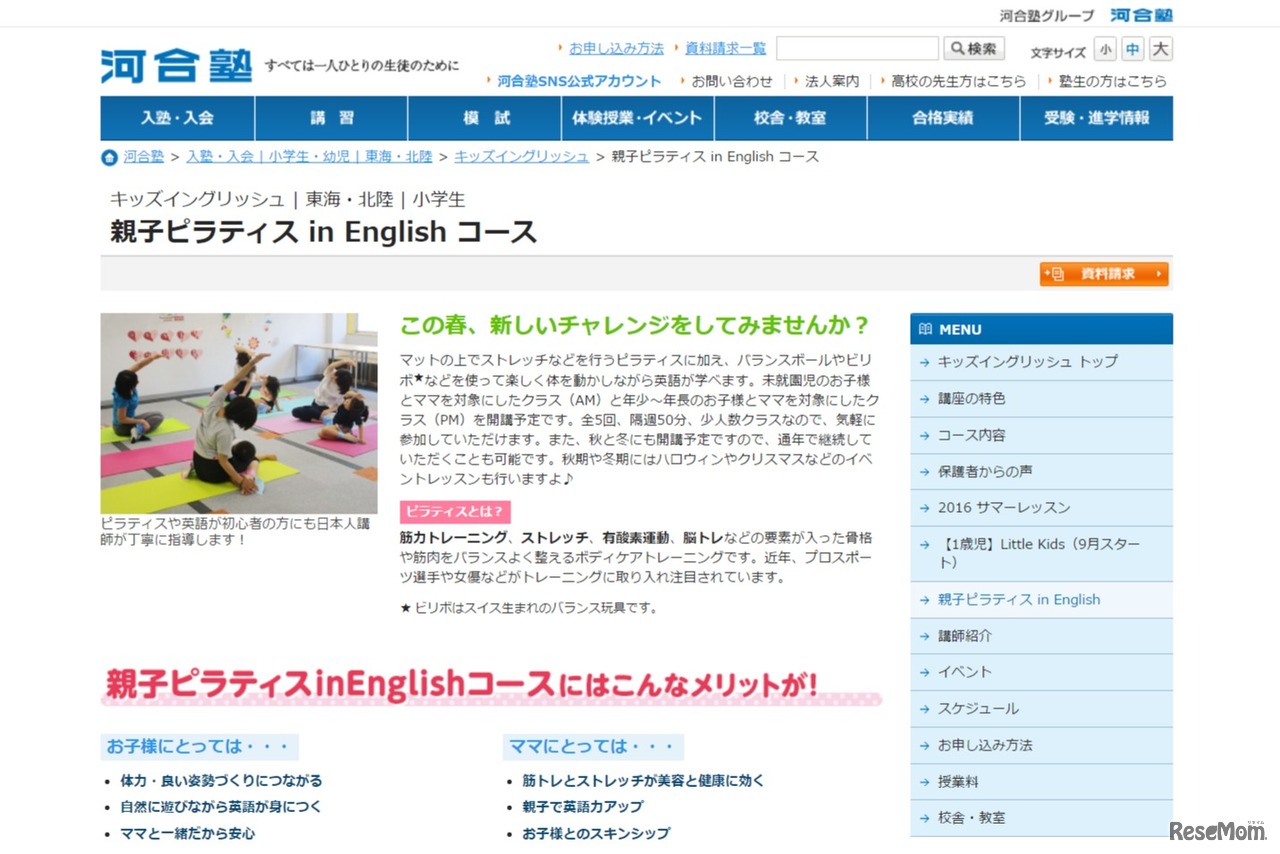The image size is (1280, 854).
Task: Set text size to 小
Action: click(1105, 49)
